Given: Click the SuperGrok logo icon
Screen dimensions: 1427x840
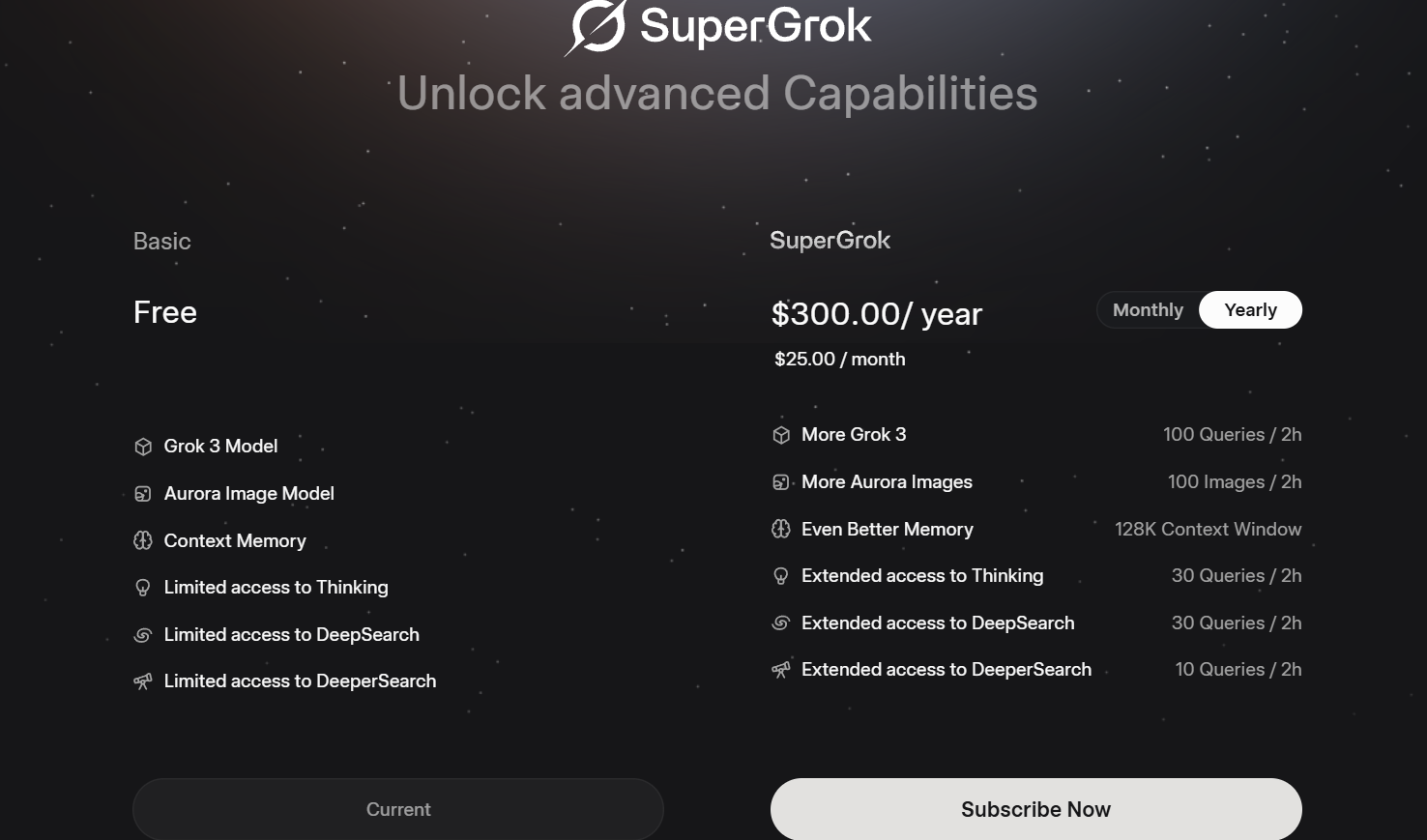Looking at the screenshot, I should click(x=596, y=26).
